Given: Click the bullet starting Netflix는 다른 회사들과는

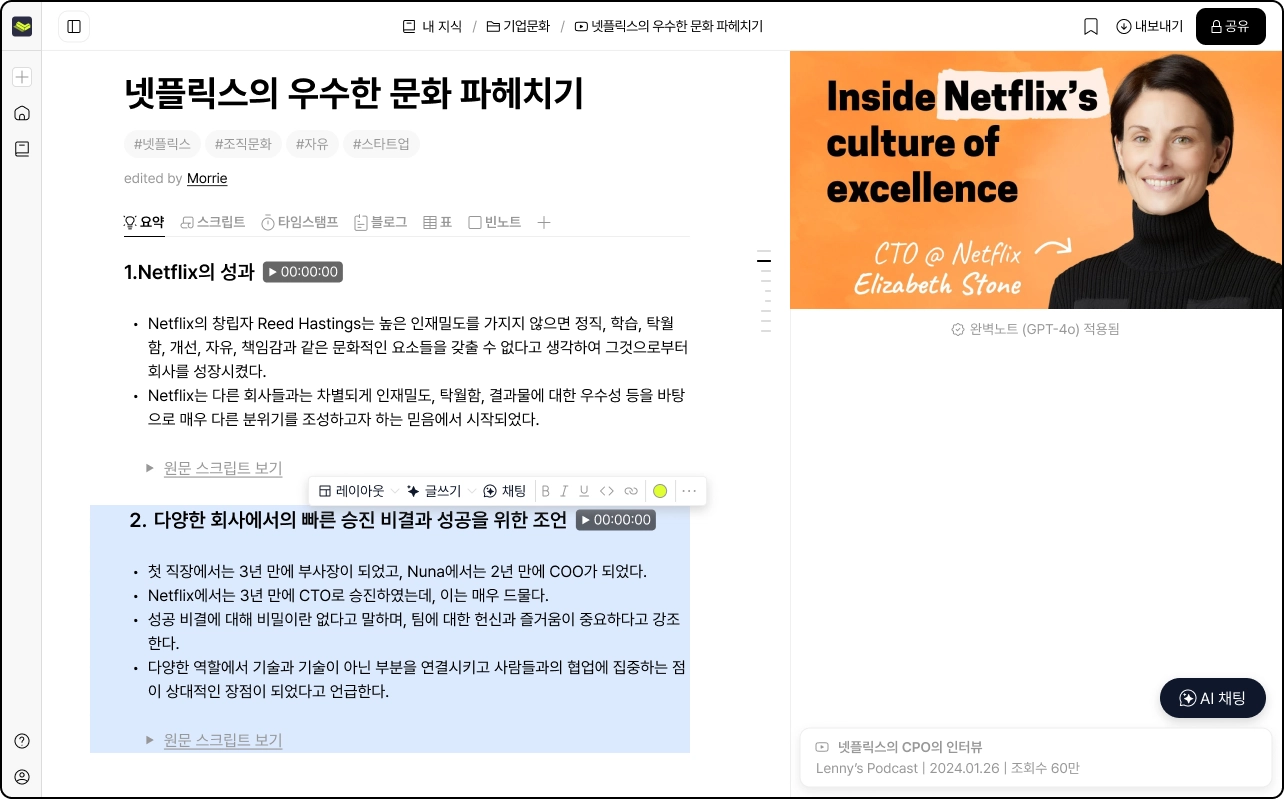Looking at the screenshot, I should coord(416,408).
